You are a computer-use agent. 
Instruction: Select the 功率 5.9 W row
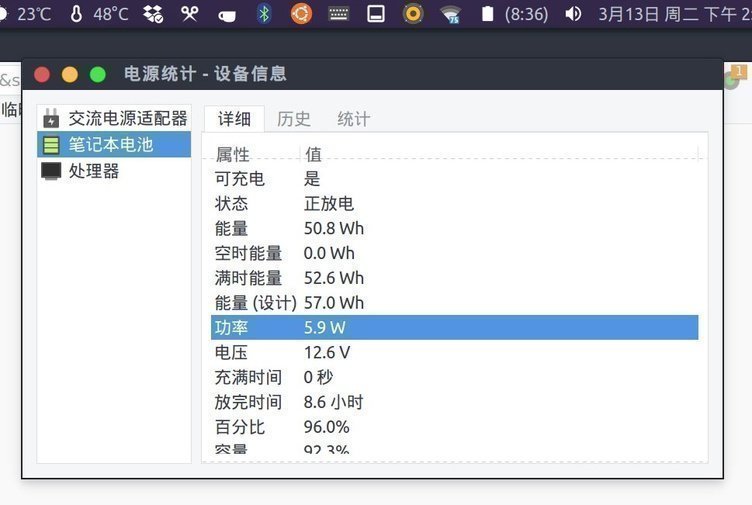454,328
